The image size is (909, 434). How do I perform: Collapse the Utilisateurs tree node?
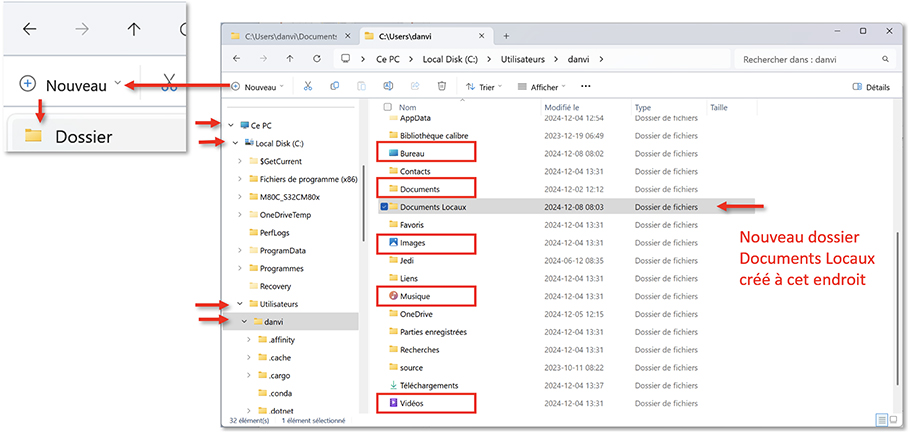239,304
